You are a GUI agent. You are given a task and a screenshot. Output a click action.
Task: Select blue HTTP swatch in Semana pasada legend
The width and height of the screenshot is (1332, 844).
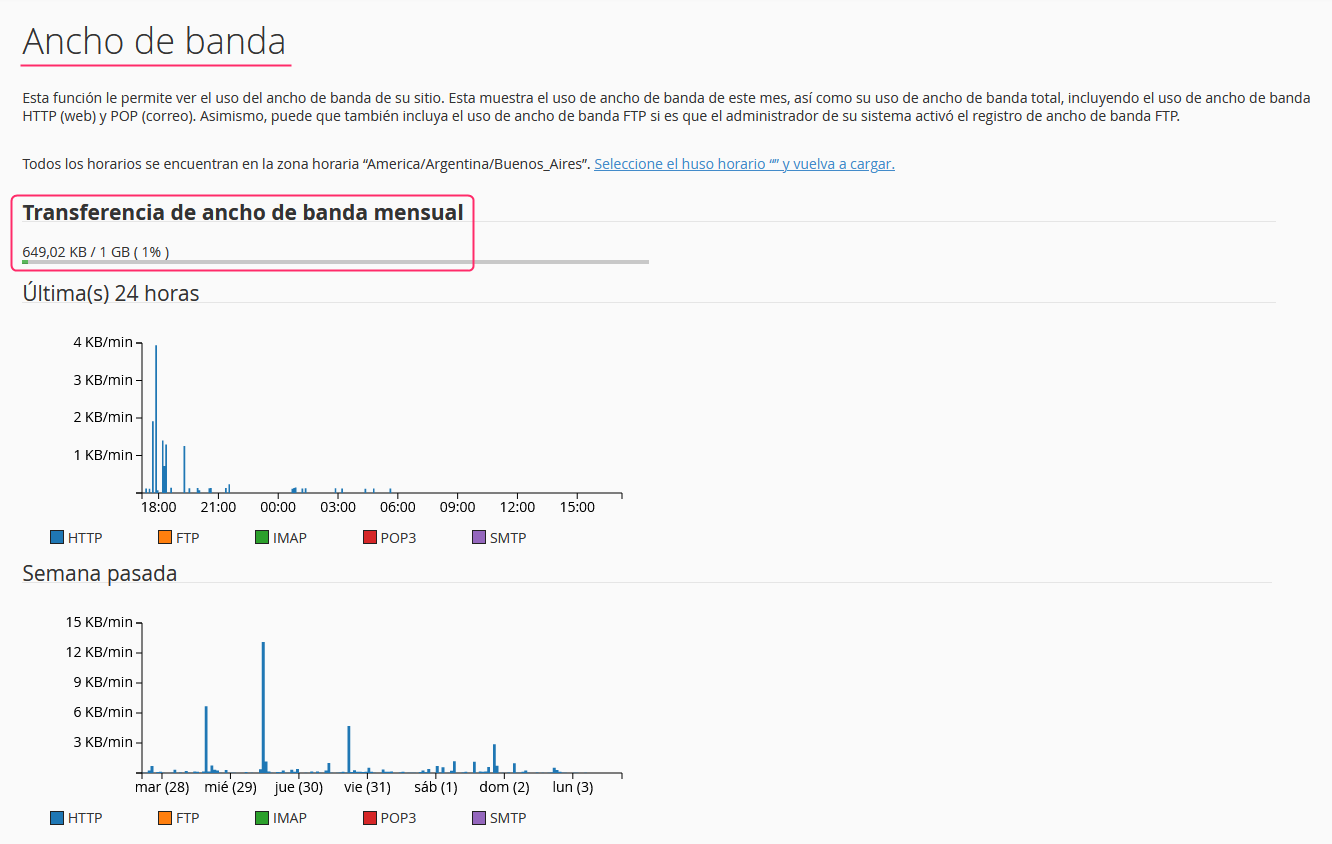click(x=57, y=817)
